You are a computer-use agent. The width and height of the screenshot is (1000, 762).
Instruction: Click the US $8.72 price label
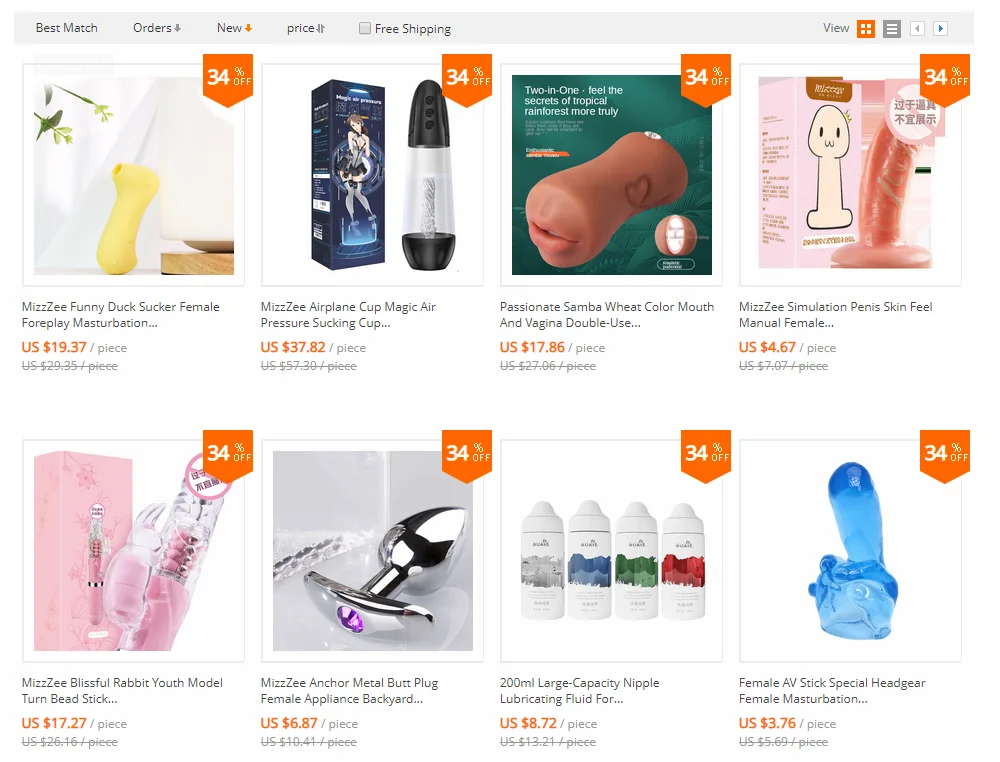click(528, 723)
